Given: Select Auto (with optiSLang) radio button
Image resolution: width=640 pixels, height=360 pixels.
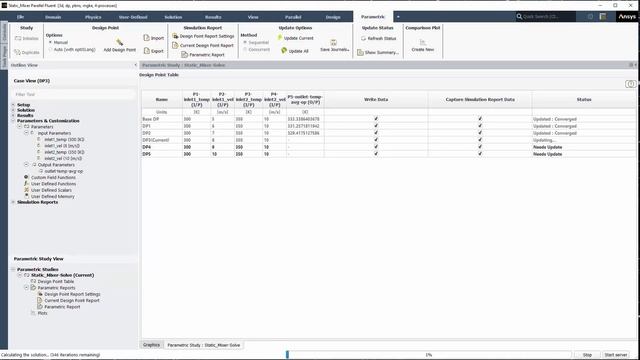Looking at the screenshot, I should pos(51,49).
